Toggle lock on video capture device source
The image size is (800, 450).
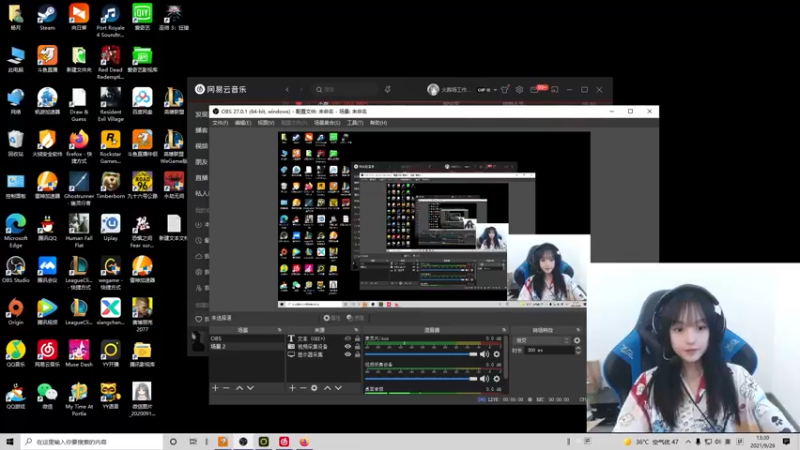point(357,346)
